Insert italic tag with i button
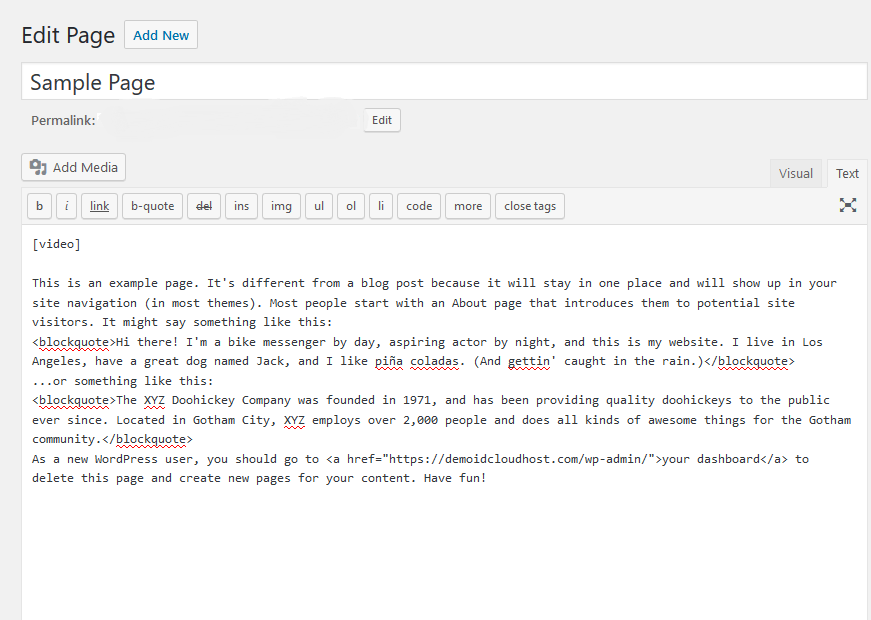 [x=66, y=206]
